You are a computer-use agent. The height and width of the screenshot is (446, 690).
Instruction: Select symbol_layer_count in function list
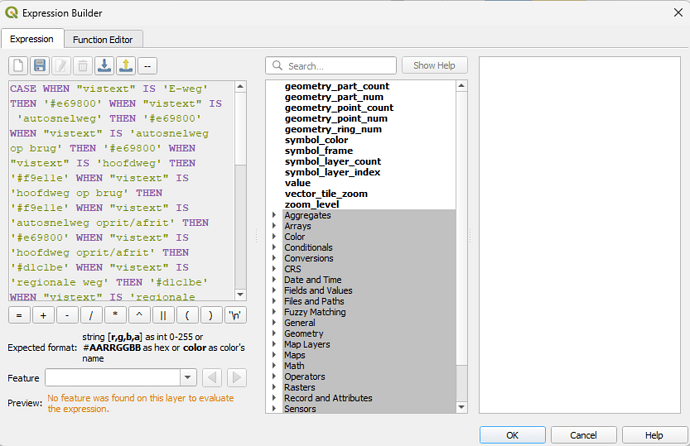pos(333,161)
